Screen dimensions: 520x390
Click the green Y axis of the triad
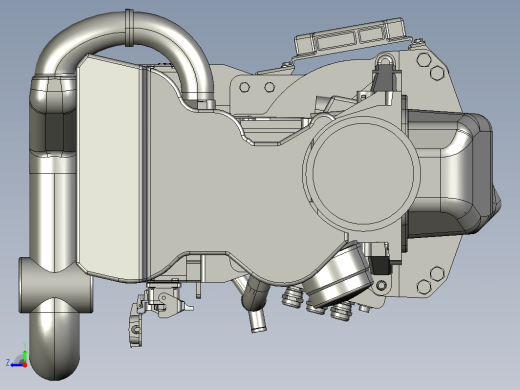point(25,354)
